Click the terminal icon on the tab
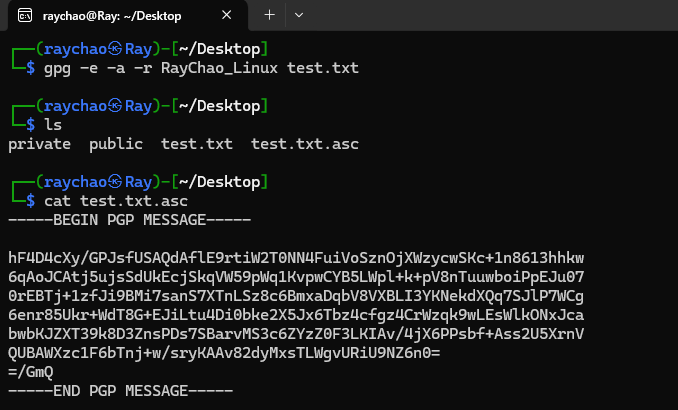This screenshot has width=678, height=410. click(x=25, y=16)
